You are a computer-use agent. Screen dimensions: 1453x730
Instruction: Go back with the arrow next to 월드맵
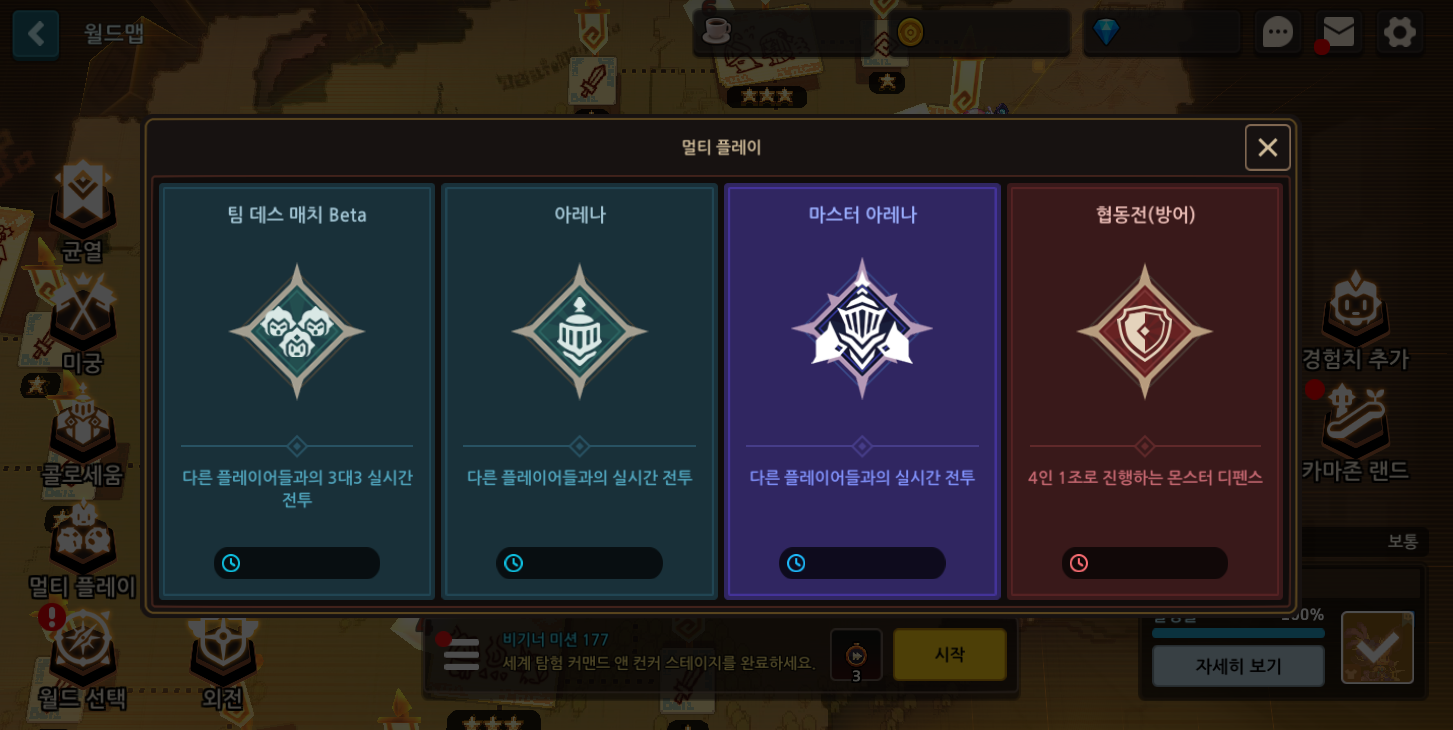pos(36,33)
